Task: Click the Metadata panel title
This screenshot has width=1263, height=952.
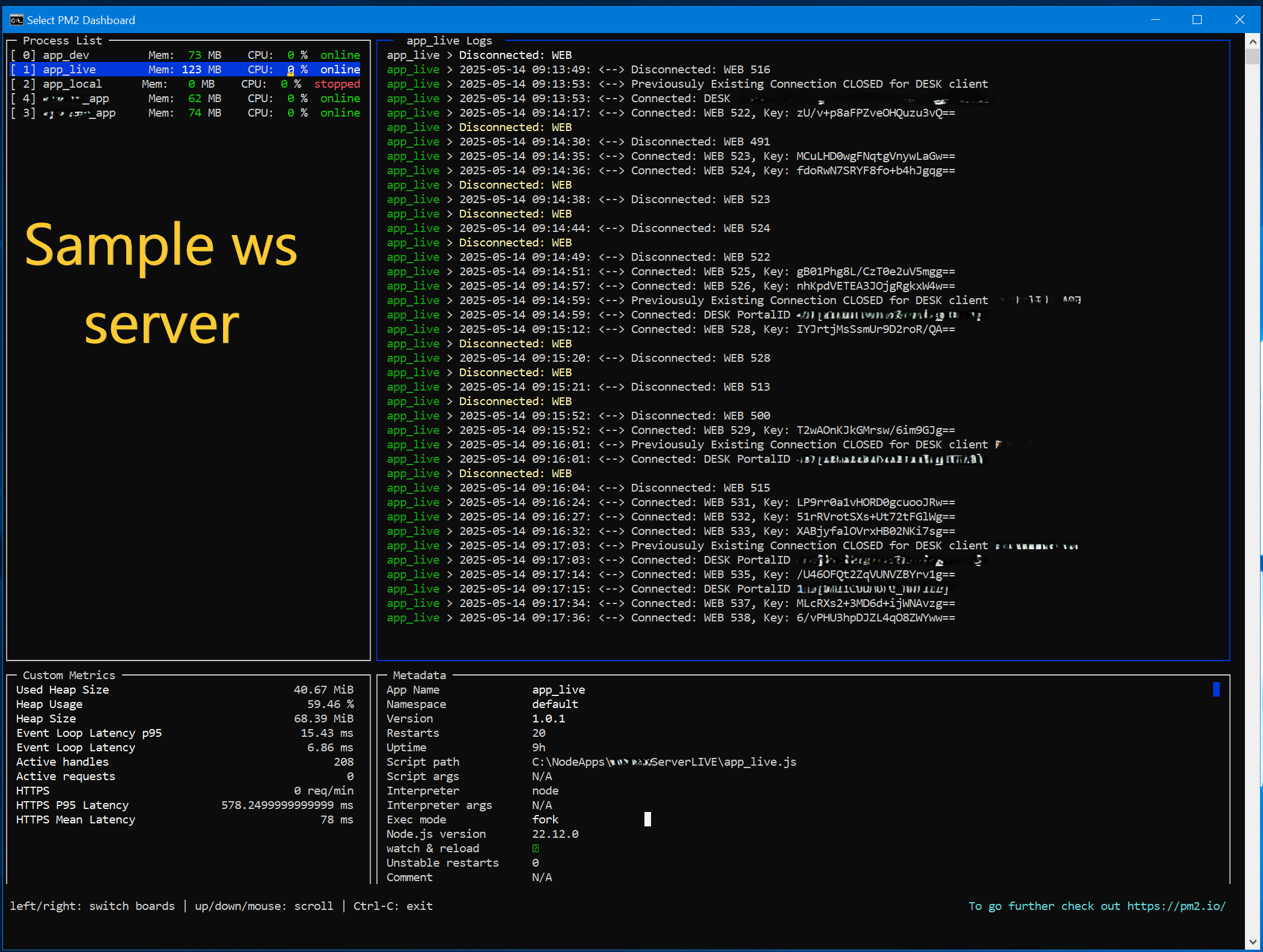Action: pyautogui.click(x=419, y=675)
